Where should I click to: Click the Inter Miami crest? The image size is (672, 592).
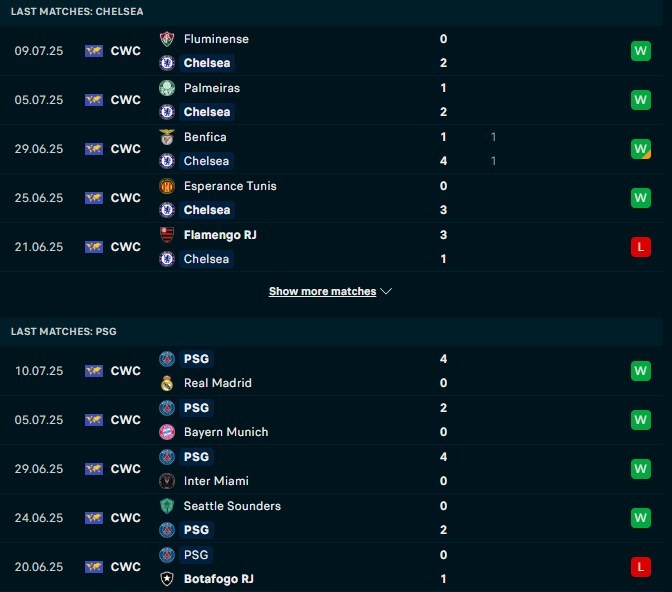[x=167, y=481]
